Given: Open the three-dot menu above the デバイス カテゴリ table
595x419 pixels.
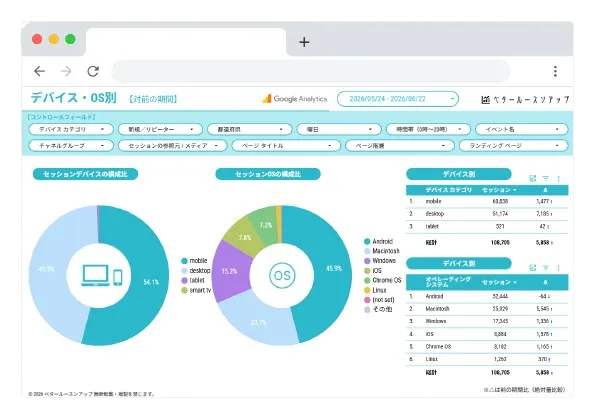Looking at the screenshot, I should point(559,178).
